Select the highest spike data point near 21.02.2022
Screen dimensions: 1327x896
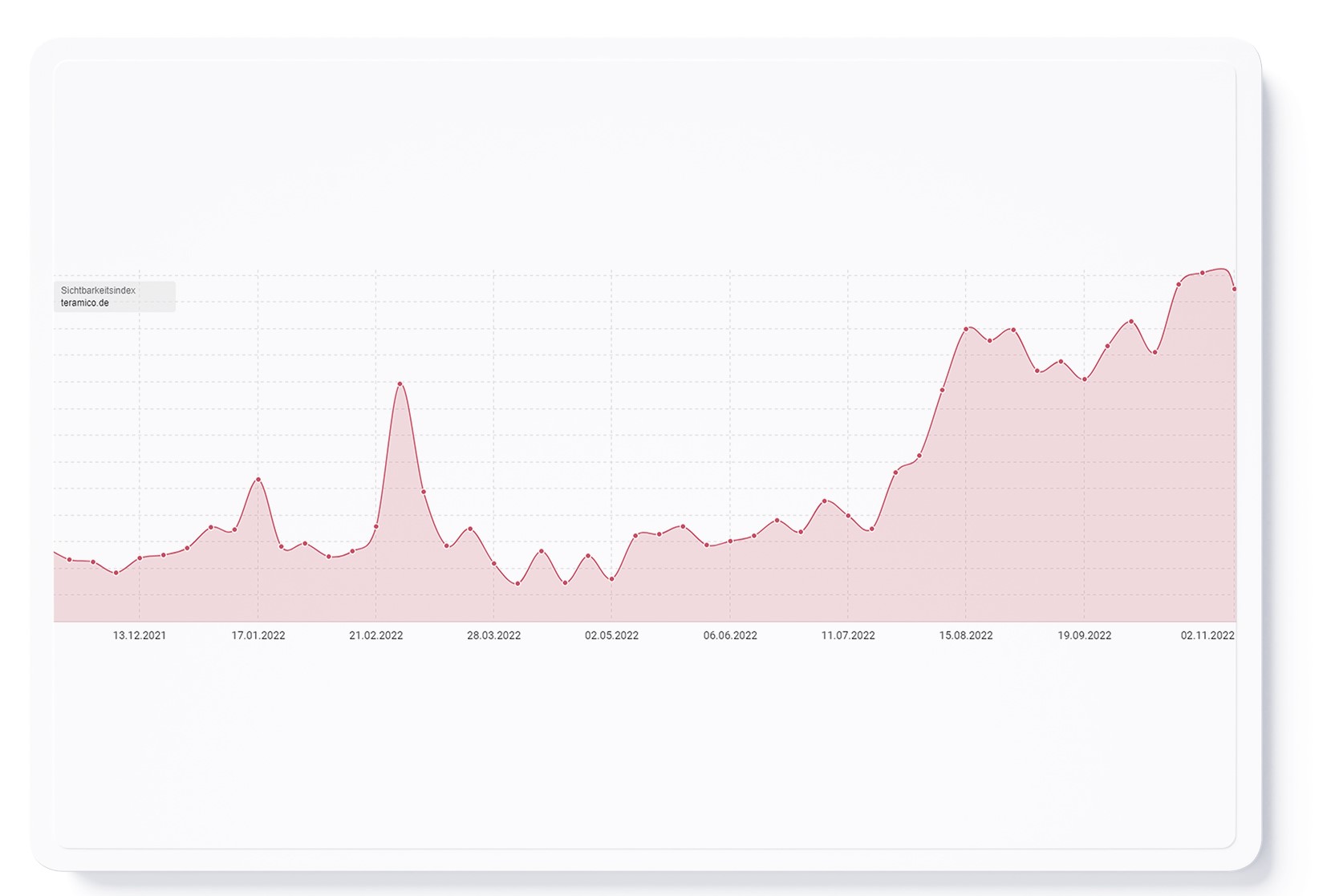coord(400,384)
